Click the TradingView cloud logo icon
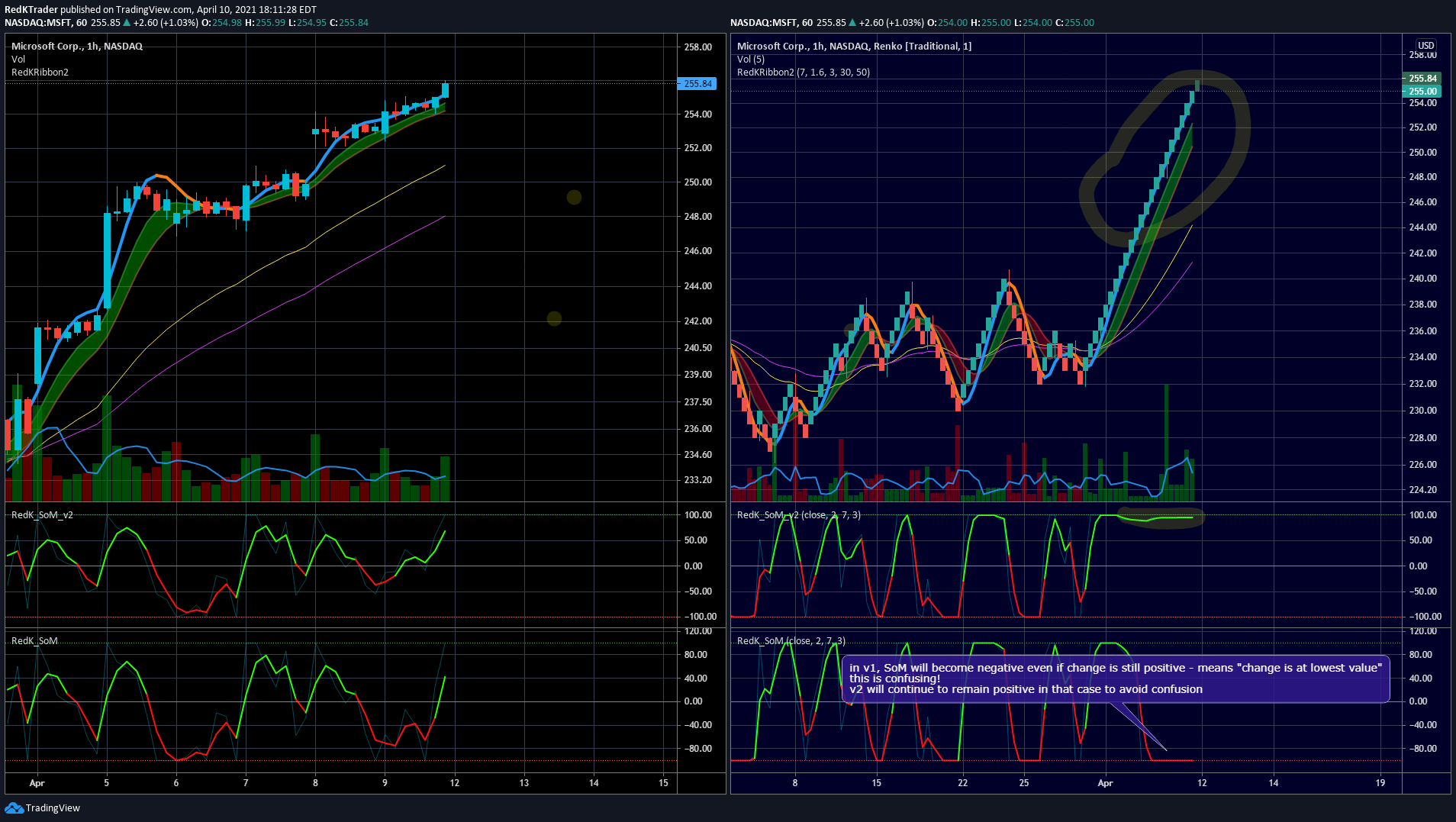Screen dimensions: 1456x822 [x=14, y=807]
